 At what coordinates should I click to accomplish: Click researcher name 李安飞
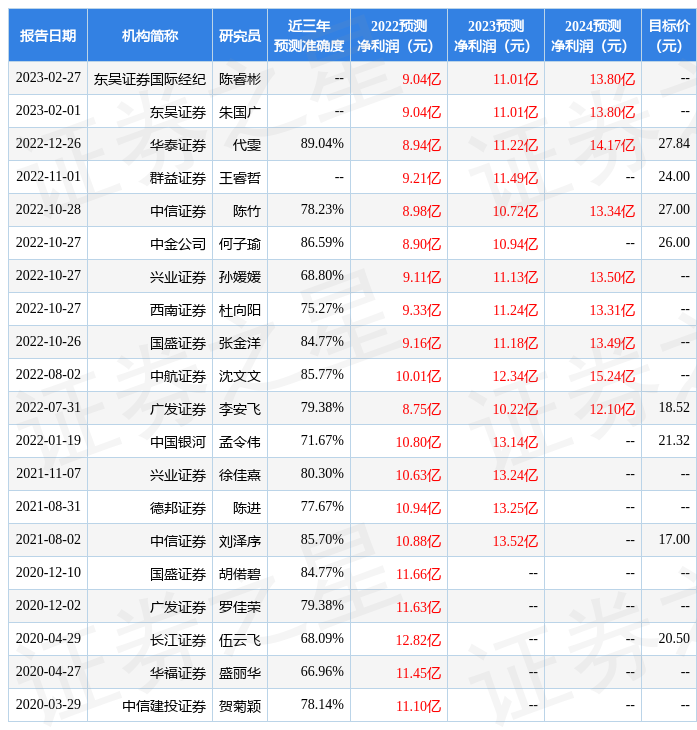coord(240,410)
